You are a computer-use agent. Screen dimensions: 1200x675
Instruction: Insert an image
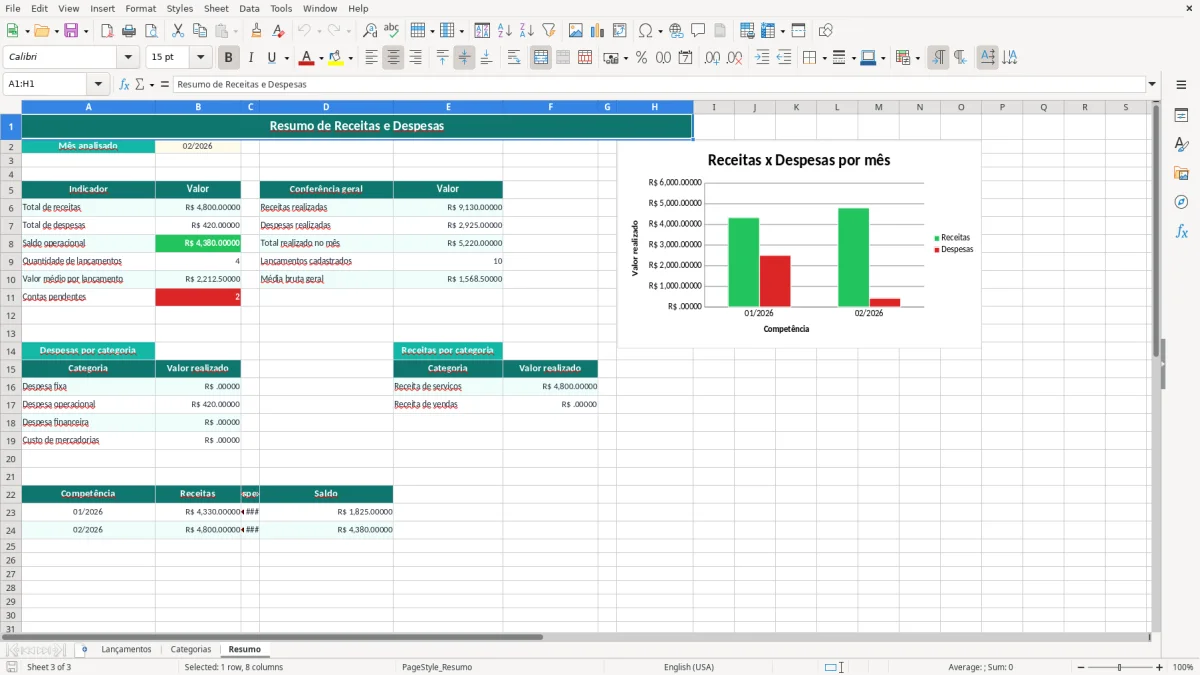576,31
